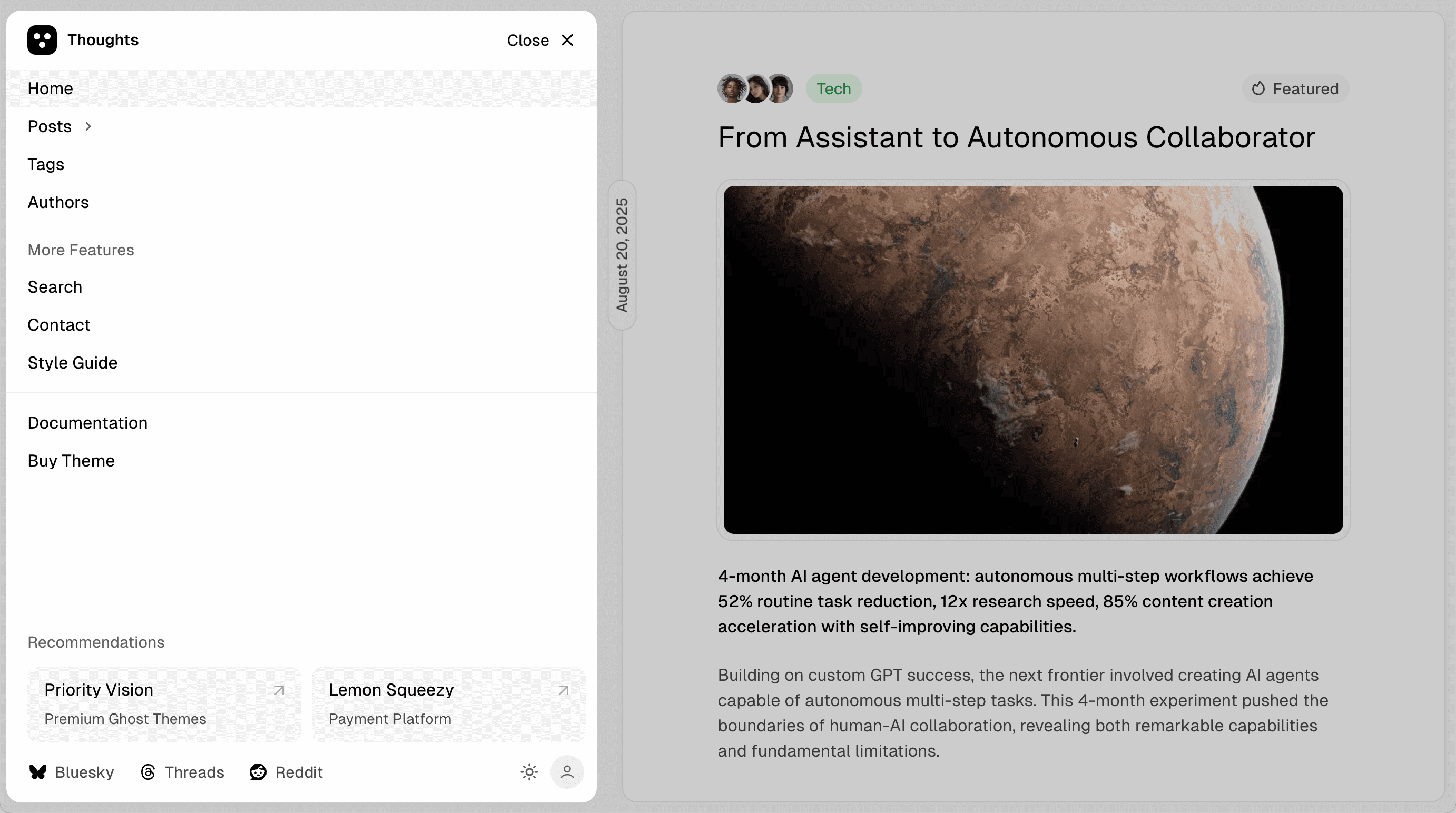Go to Home menu item
This screenshot has width=1456, height=813.
coord(50,88)
